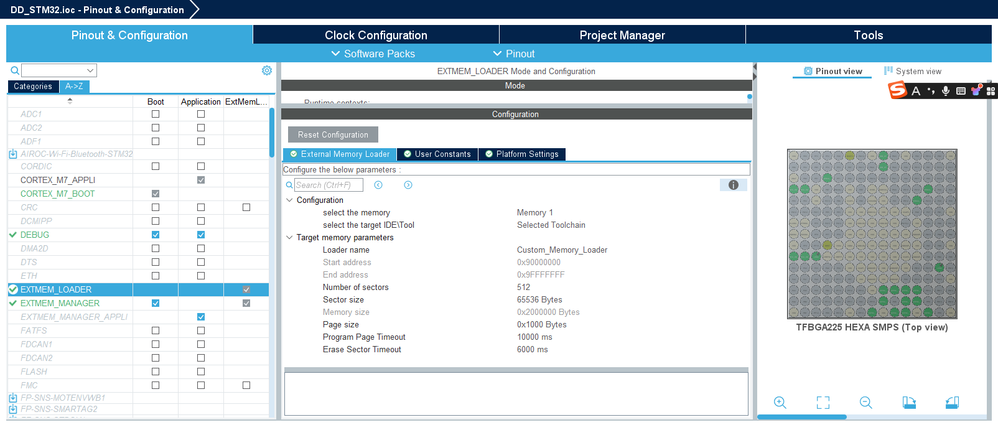Open the peripheral list settings gear
The image size is (998, 427).
click(x=267, y=71)
